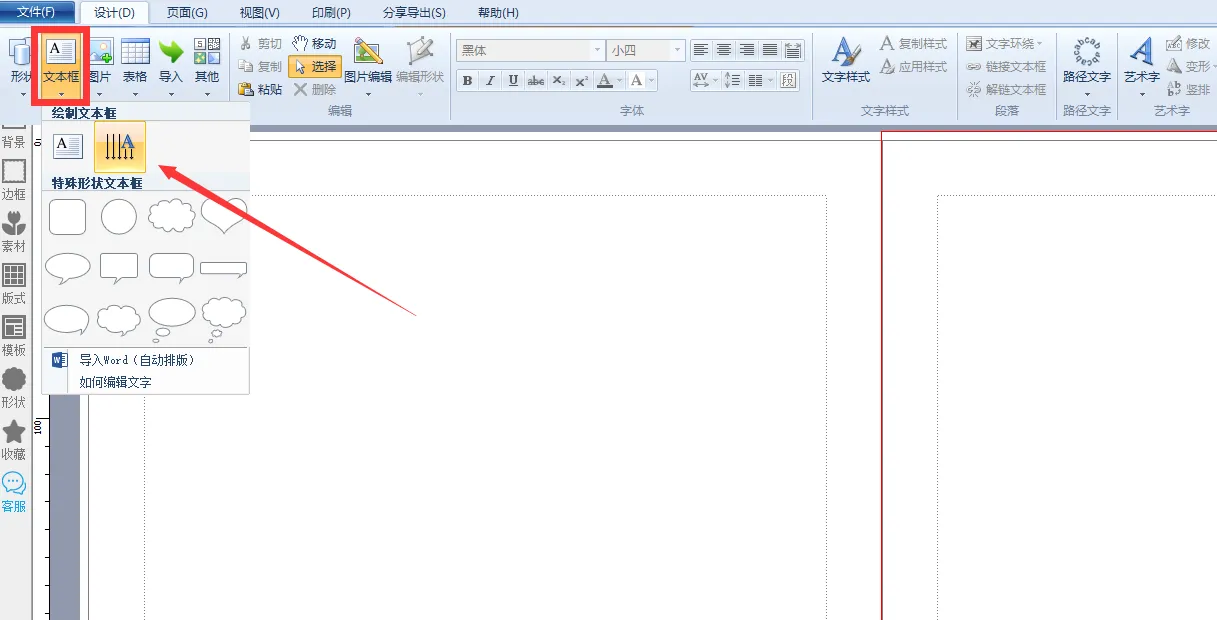Click the 粘贴 paste button
1217x620 pixels.
tap(260, 89)
